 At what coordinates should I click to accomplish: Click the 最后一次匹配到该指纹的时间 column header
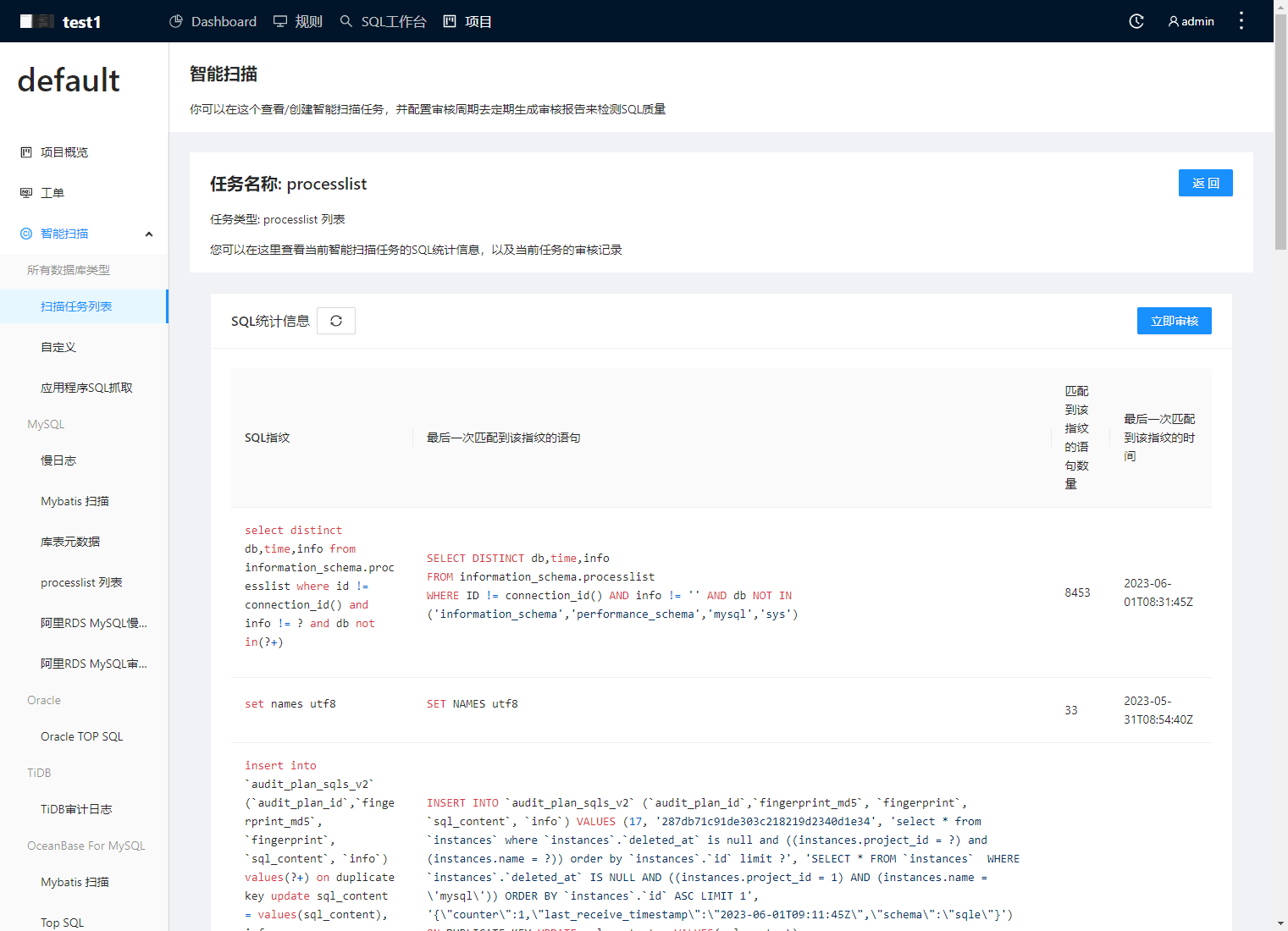pyautogui.click(x=1159, y=438)
